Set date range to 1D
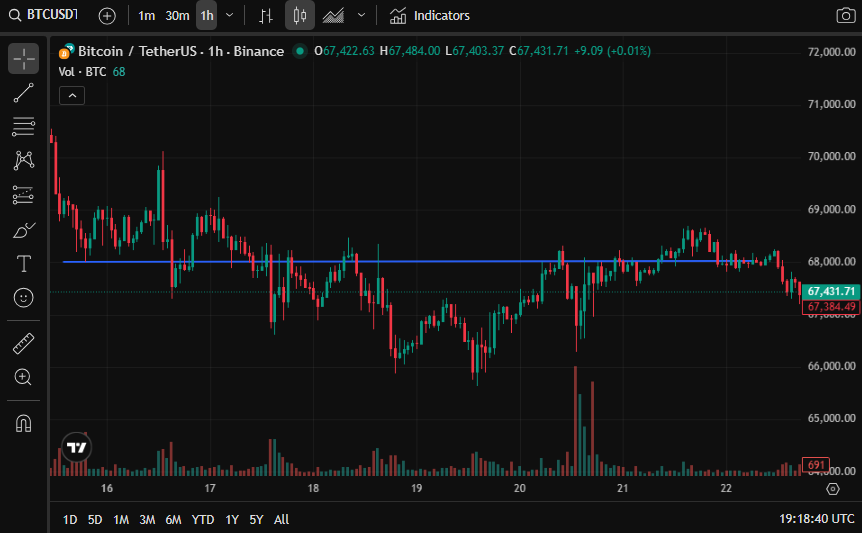Viewport: 862px width, 533px height. (x=70, y=519)
